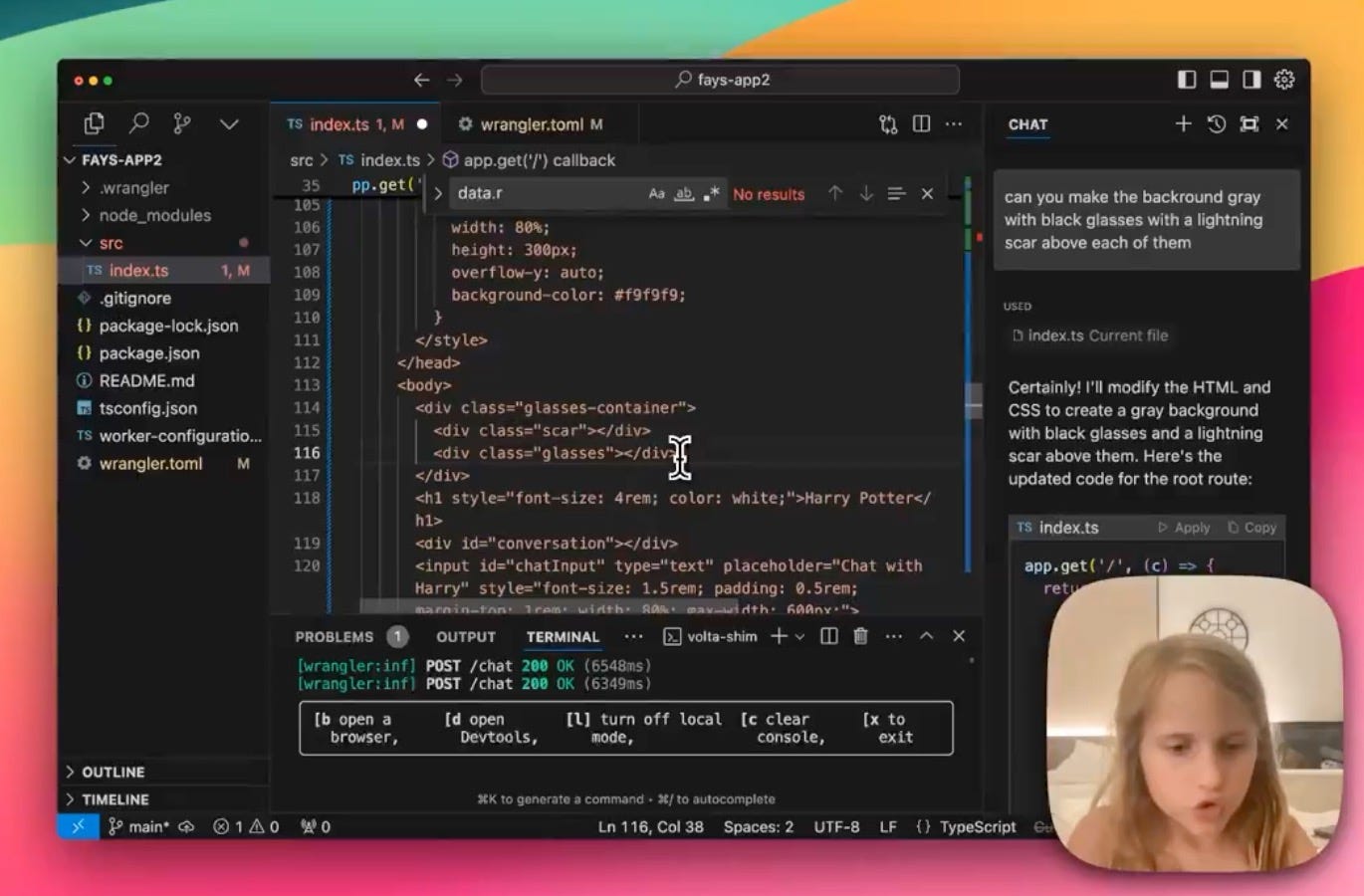Open the Source Control branch icon
The height and width of the screenshot is (896, 1364).
[182, 123]
